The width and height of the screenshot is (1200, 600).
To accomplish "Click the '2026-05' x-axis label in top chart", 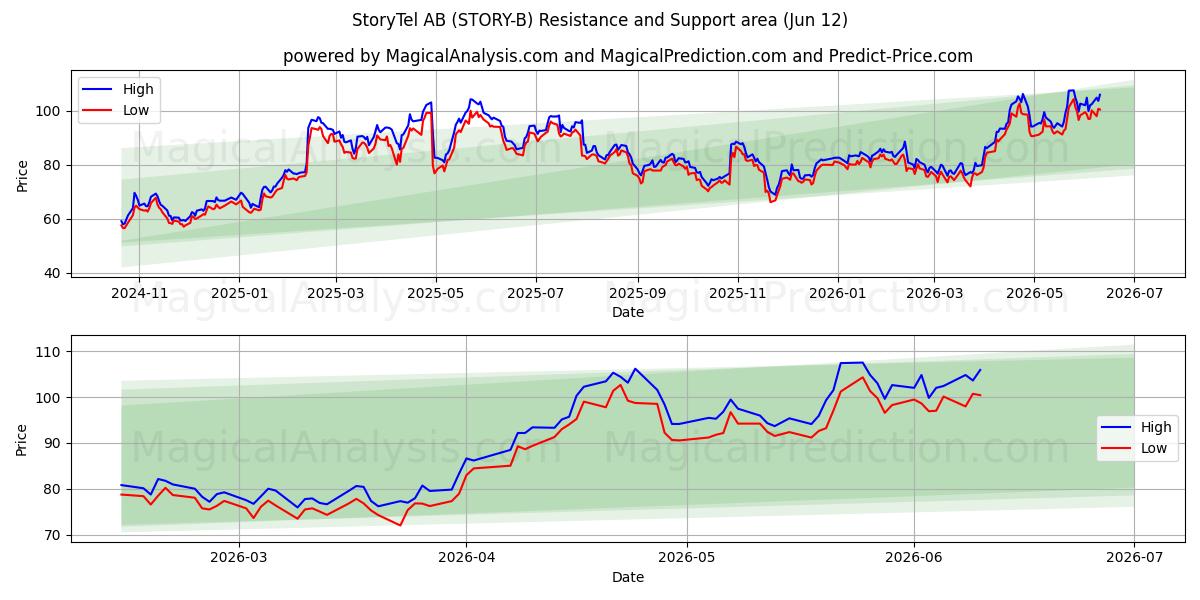I will point(1034,293).
